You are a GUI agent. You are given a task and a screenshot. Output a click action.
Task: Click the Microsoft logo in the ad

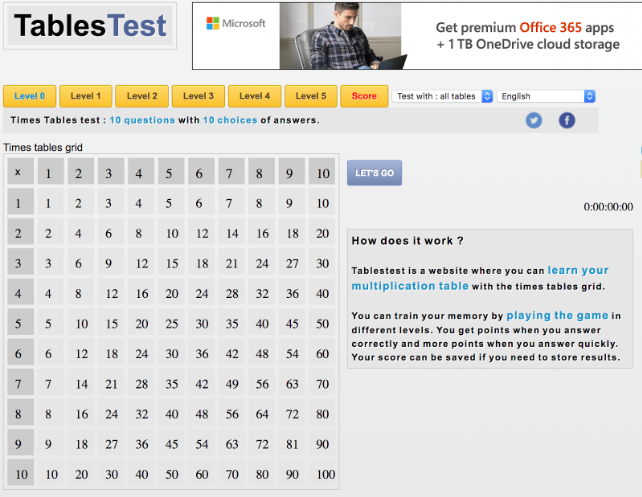pos(236,23)
